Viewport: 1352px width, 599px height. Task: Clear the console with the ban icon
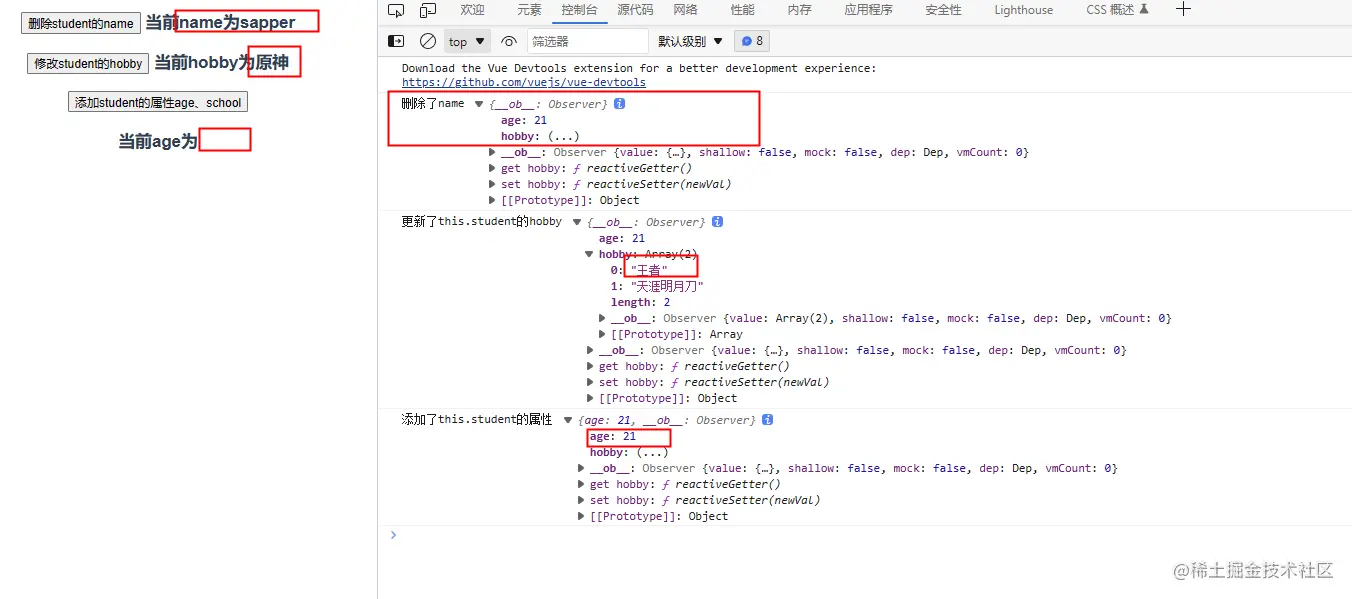tap(428, 41)
